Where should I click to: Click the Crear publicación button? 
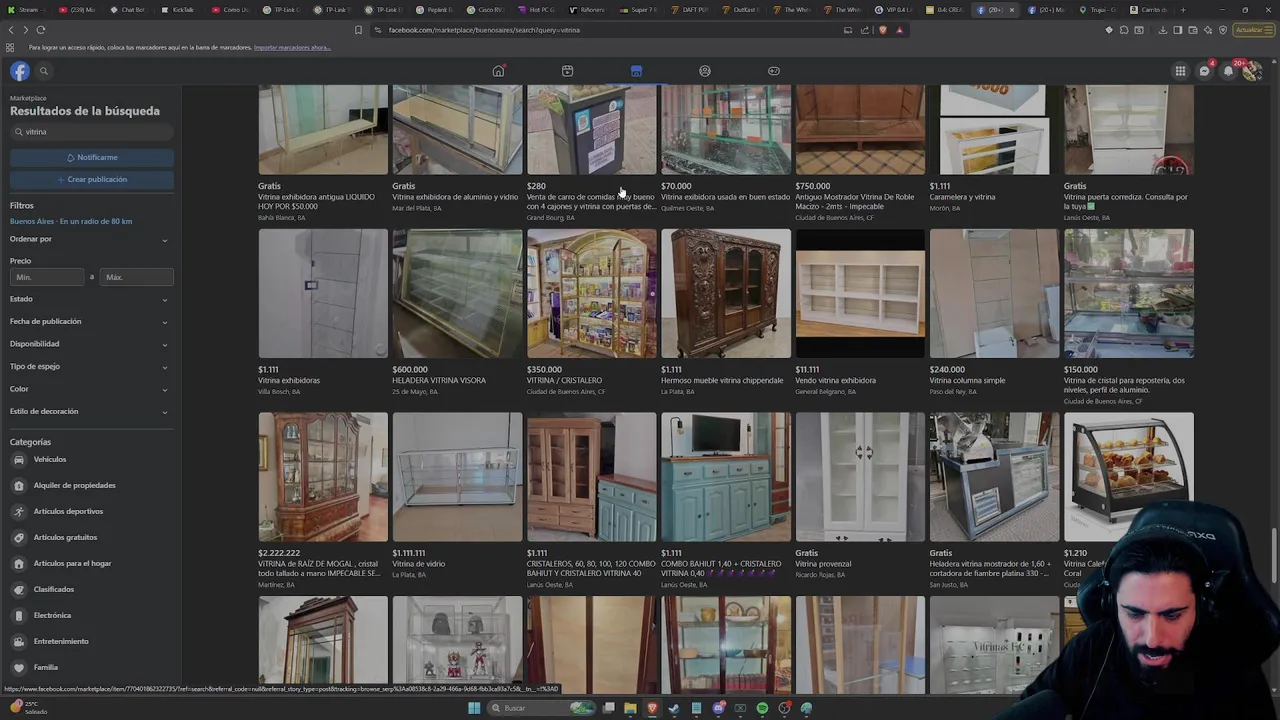[92, 179]
